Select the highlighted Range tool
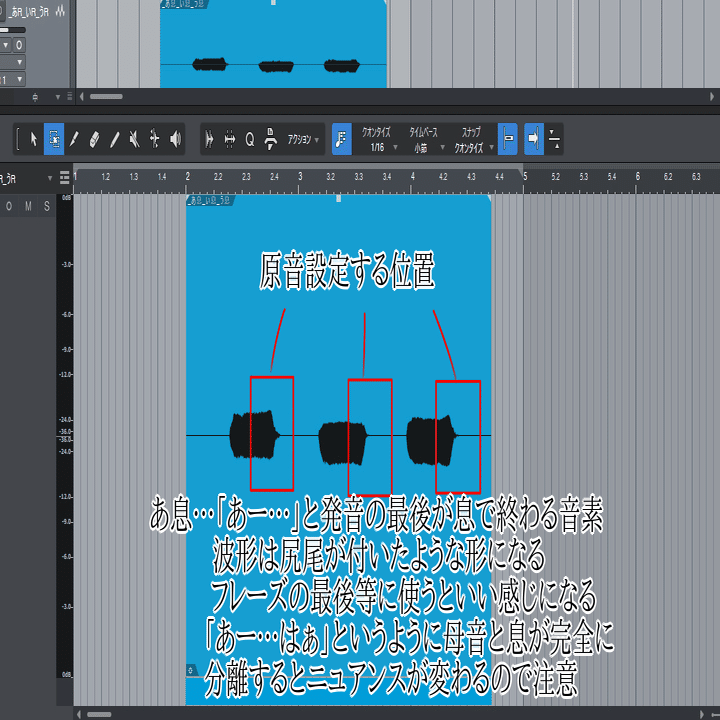The width and height of the screenshot is (720, 720). (x=54, y=139)
